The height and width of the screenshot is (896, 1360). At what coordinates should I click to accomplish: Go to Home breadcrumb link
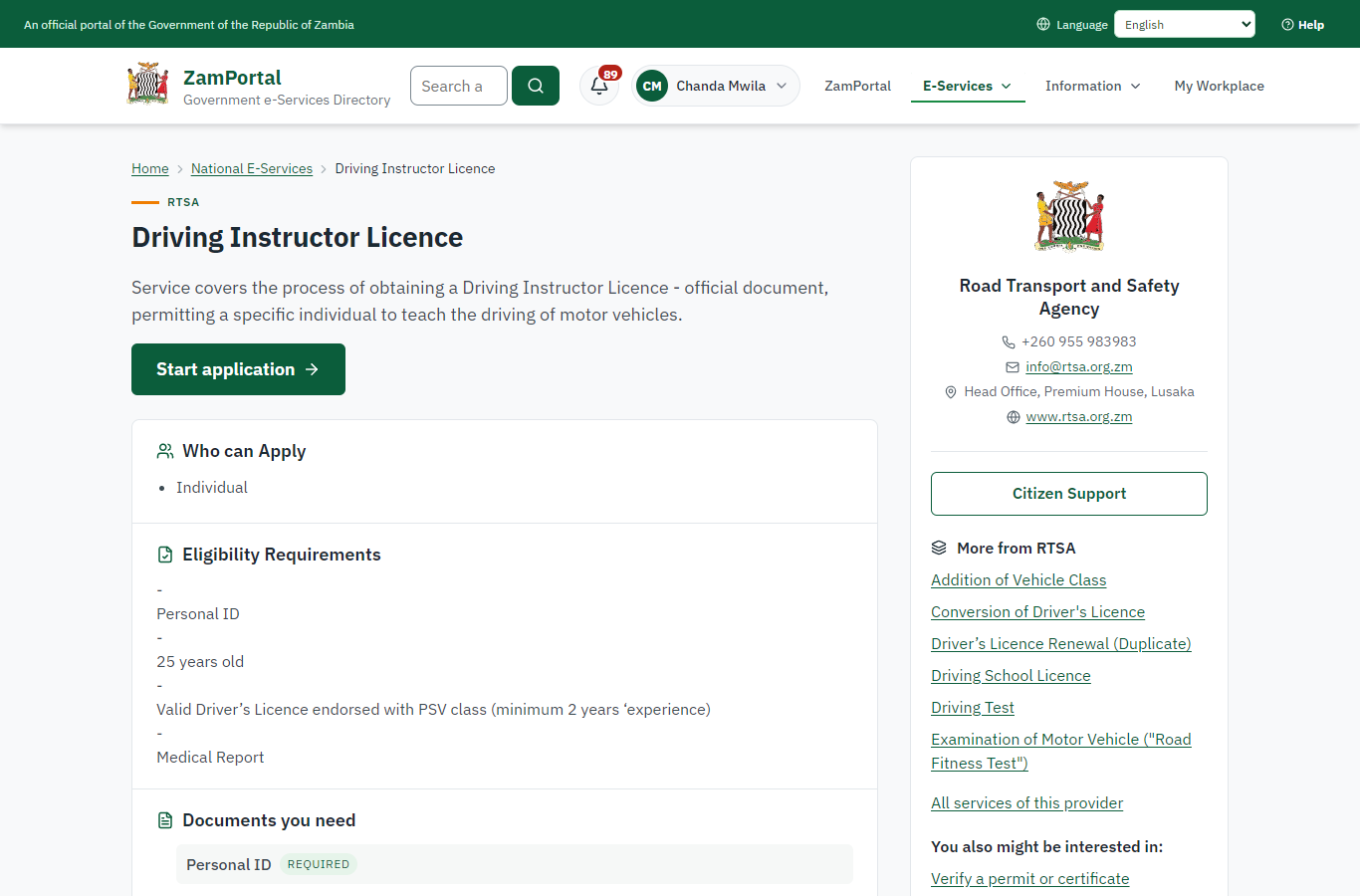click(x=150, y=168)
